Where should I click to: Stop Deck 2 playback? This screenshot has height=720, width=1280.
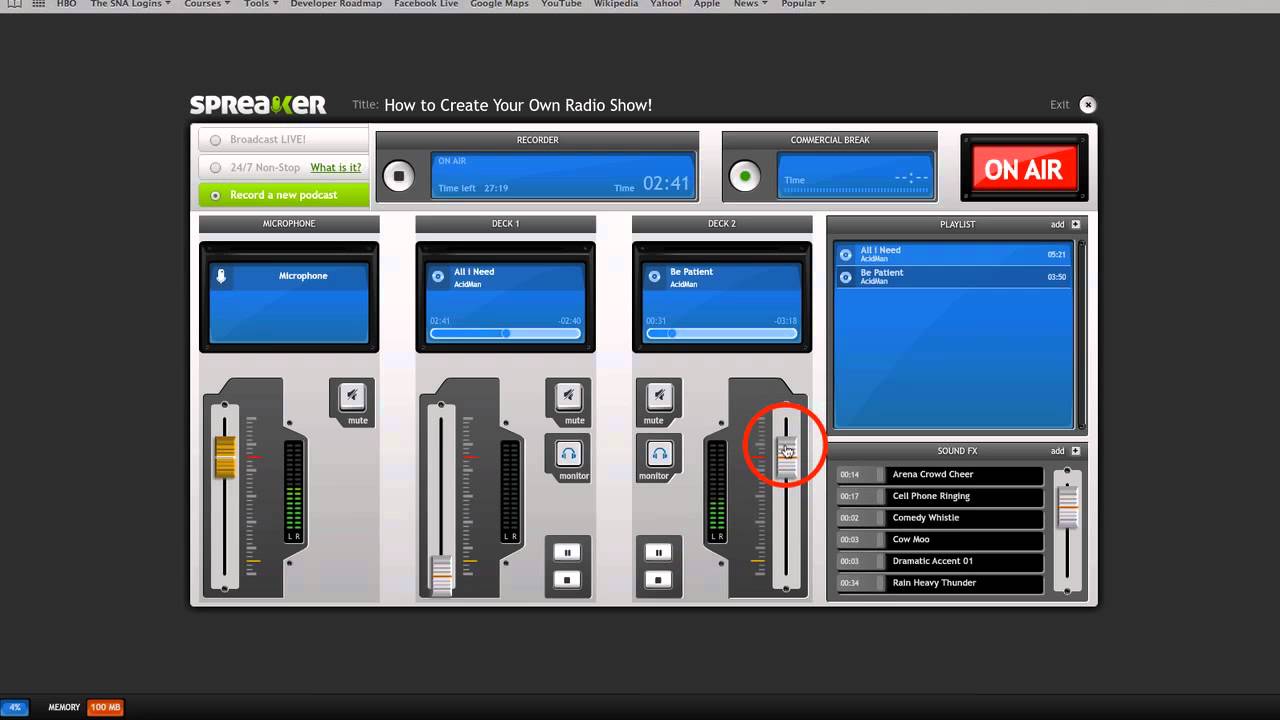pyautogui.click(x=658, y=579)
